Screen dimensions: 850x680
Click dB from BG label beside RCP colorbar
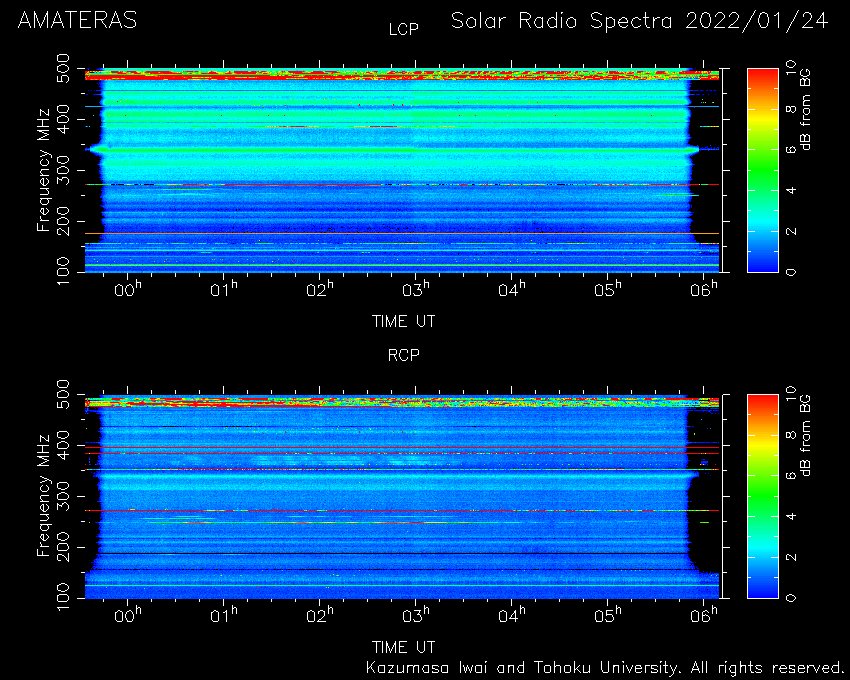[x=806, y=435]
